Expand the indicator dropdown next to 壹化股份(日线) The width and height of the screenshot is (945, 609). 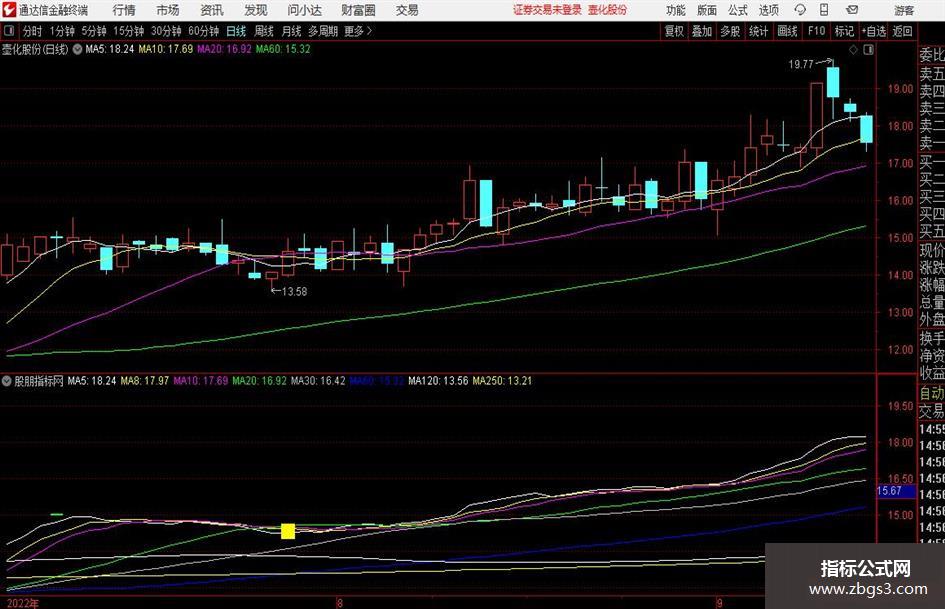tap(77, 49)
